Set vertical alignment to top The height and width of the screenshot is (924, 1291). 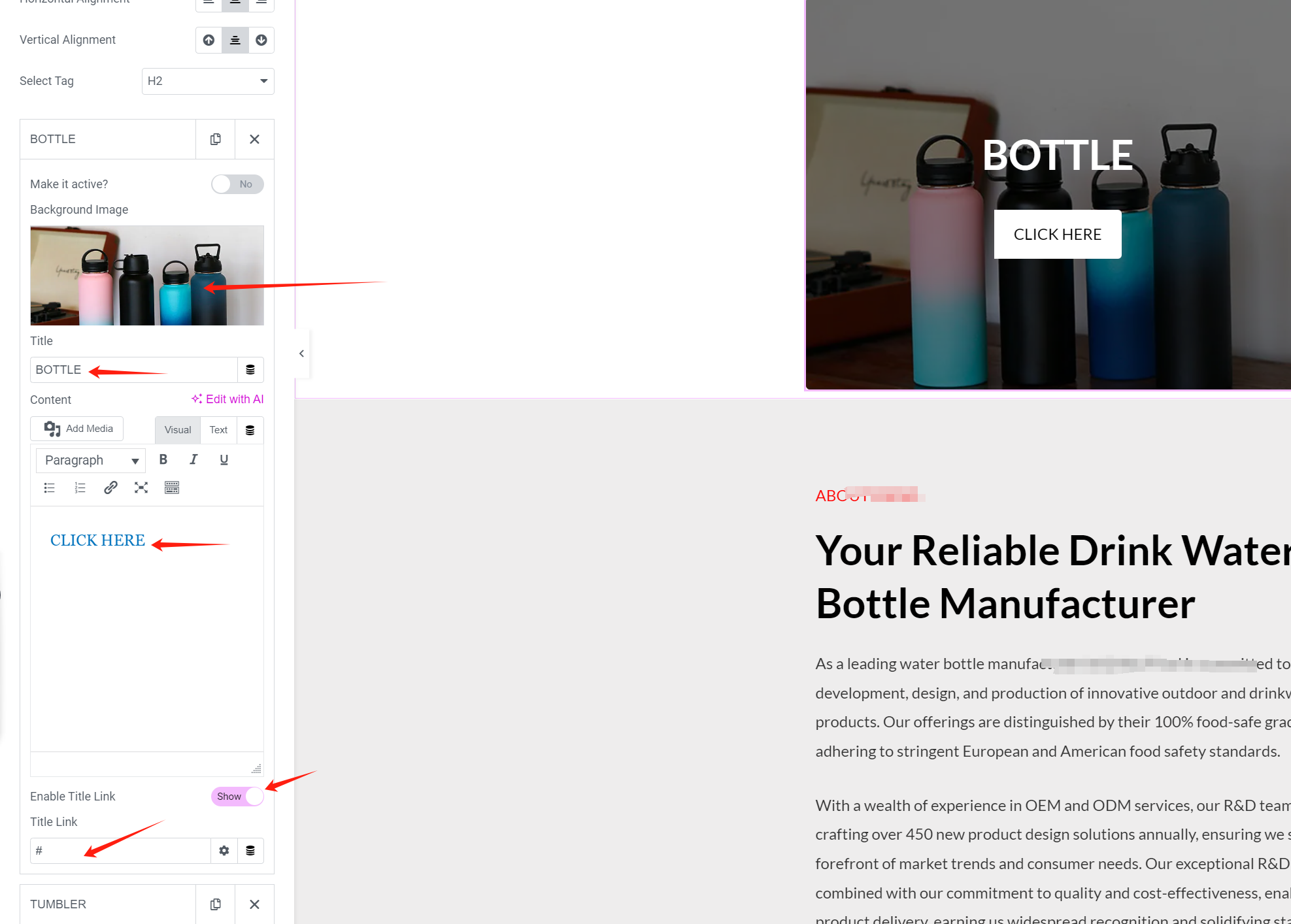[209, 41]
